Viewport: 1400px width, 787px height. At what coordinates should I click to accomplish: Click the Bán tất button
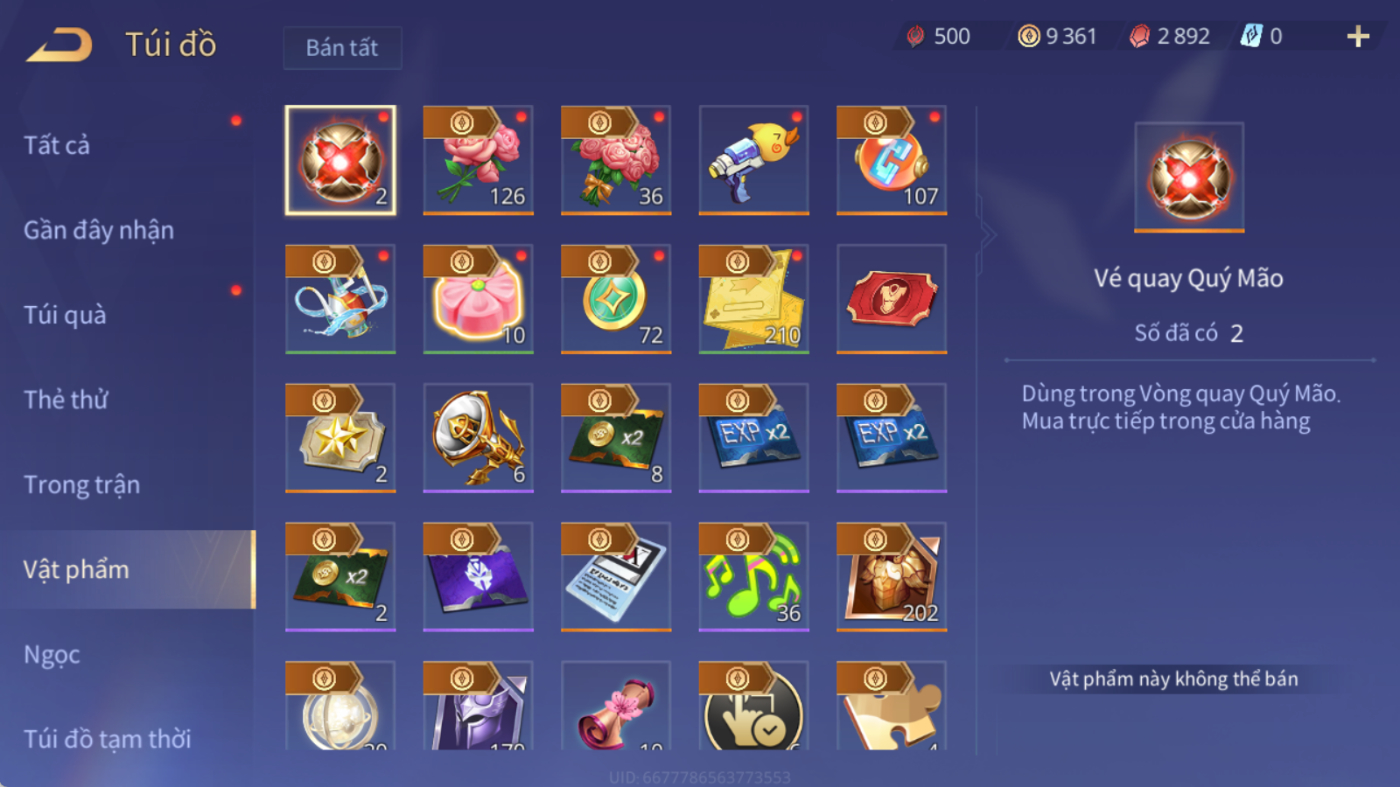(x=342, y=48)
